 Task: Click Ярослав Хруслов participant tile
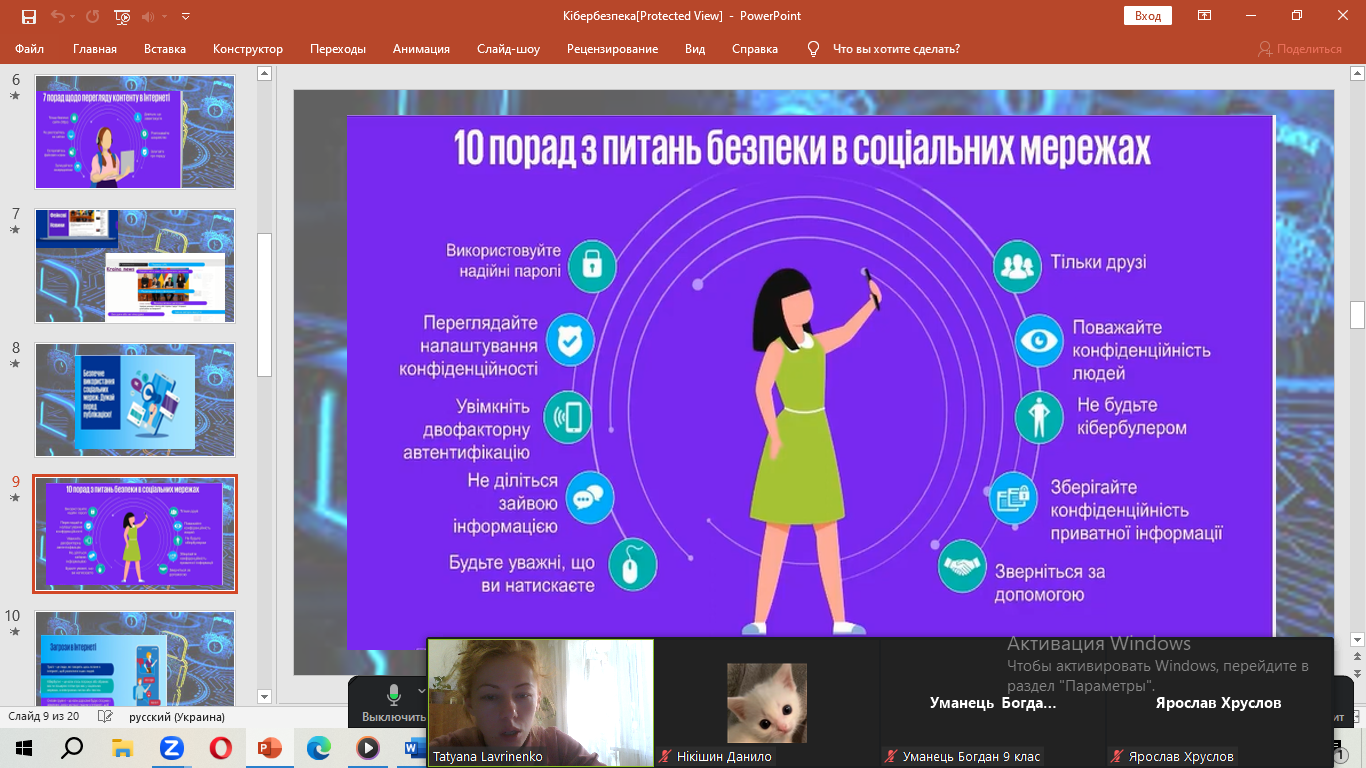pyautogui.click(x=1219, y=703)
